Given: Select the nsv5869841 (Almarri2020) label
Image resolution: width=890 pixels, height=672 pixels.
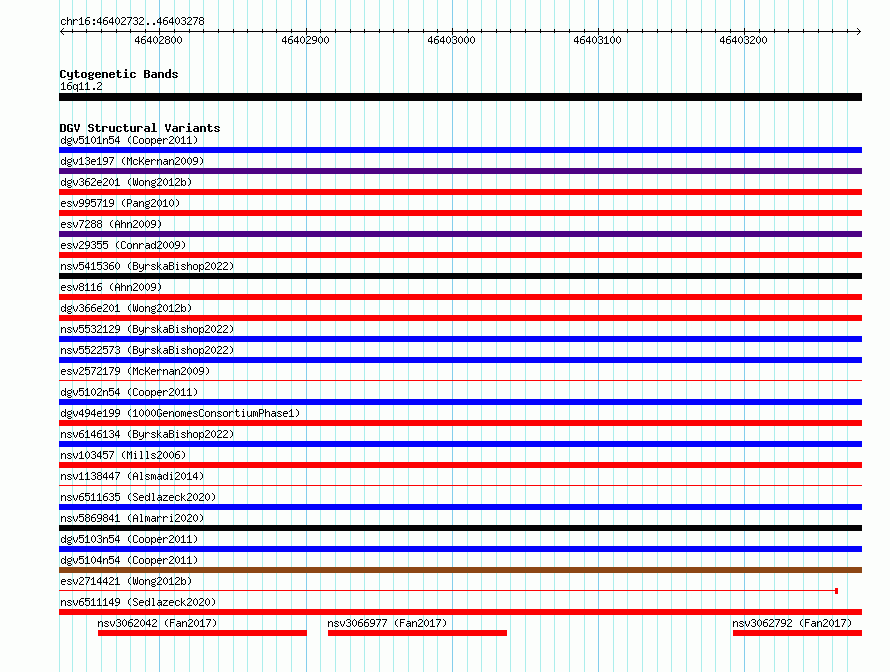Looking at the screenshot, I should click(x=132, y=518).
